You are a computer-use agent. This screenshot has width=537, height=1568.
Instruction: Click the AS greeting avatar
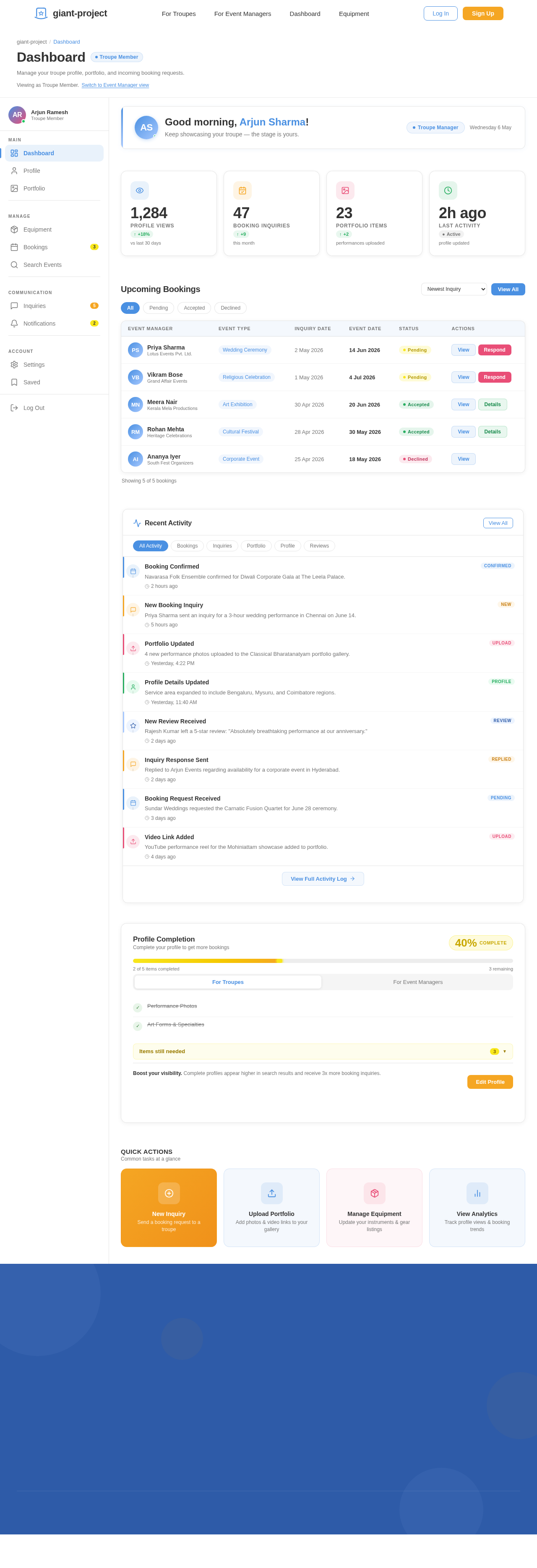click(146, 127)
